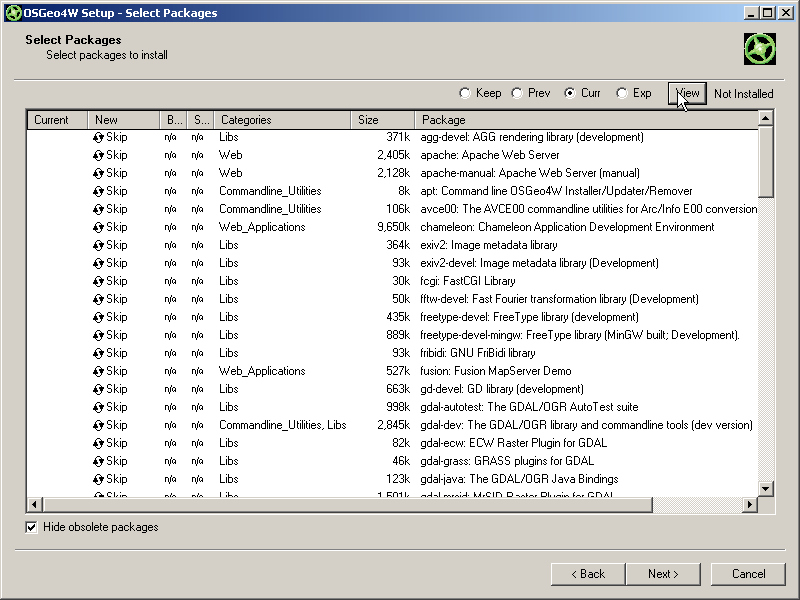Toggle the cycle icon for fcgi FastCGI Library
Viewport: 800px width, 600px height.
(x=98, y=281)
